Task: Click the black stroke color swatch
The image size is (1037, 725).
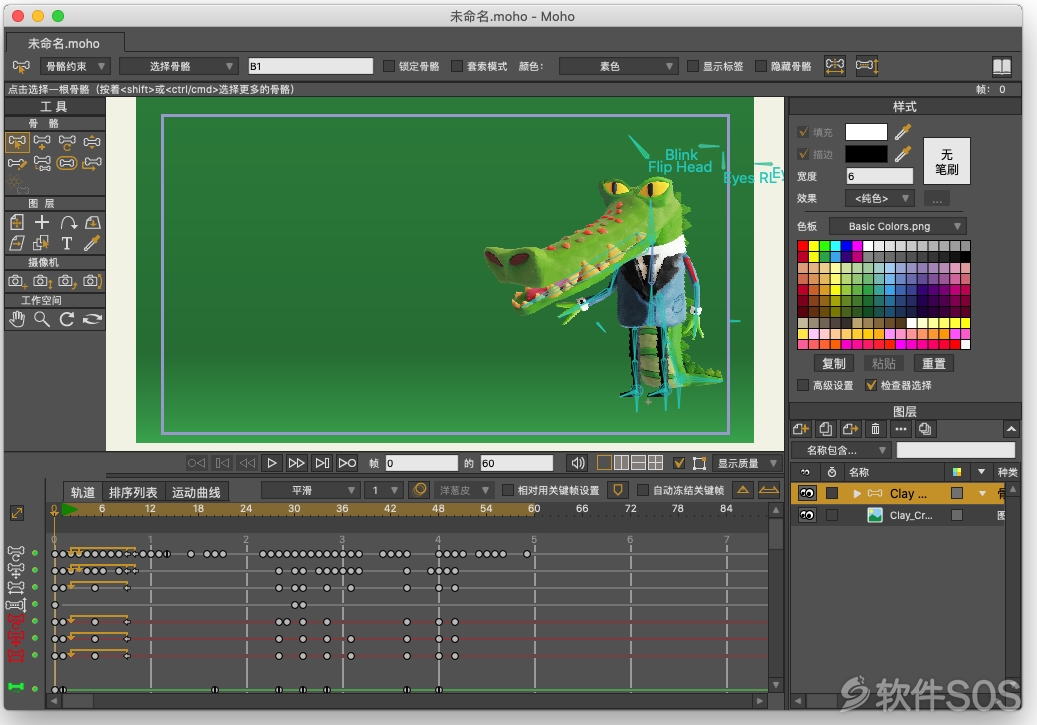Action: pos(866,154)
